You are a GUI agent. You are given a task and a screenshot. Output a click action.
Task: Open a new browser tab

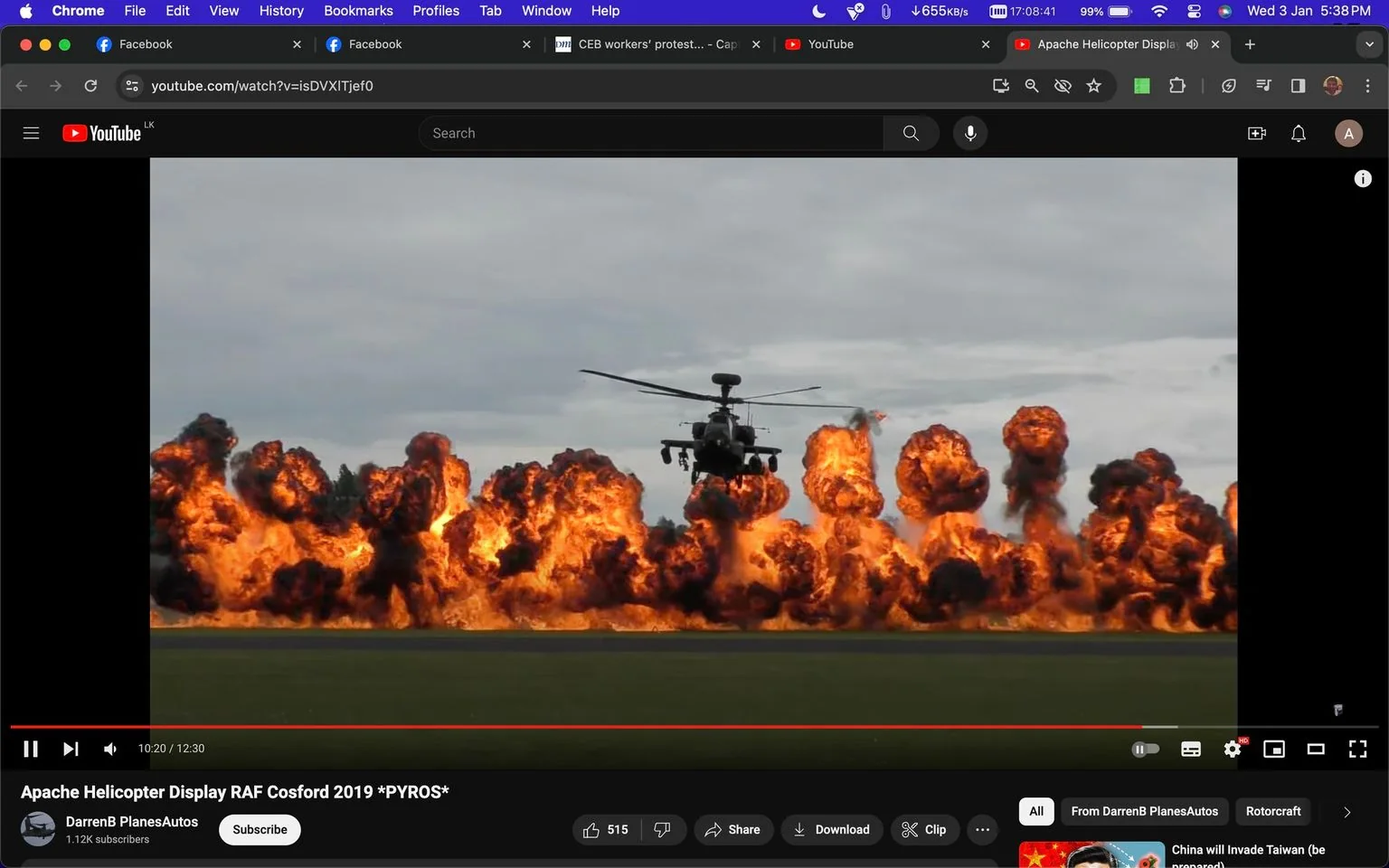(1250, 44)
